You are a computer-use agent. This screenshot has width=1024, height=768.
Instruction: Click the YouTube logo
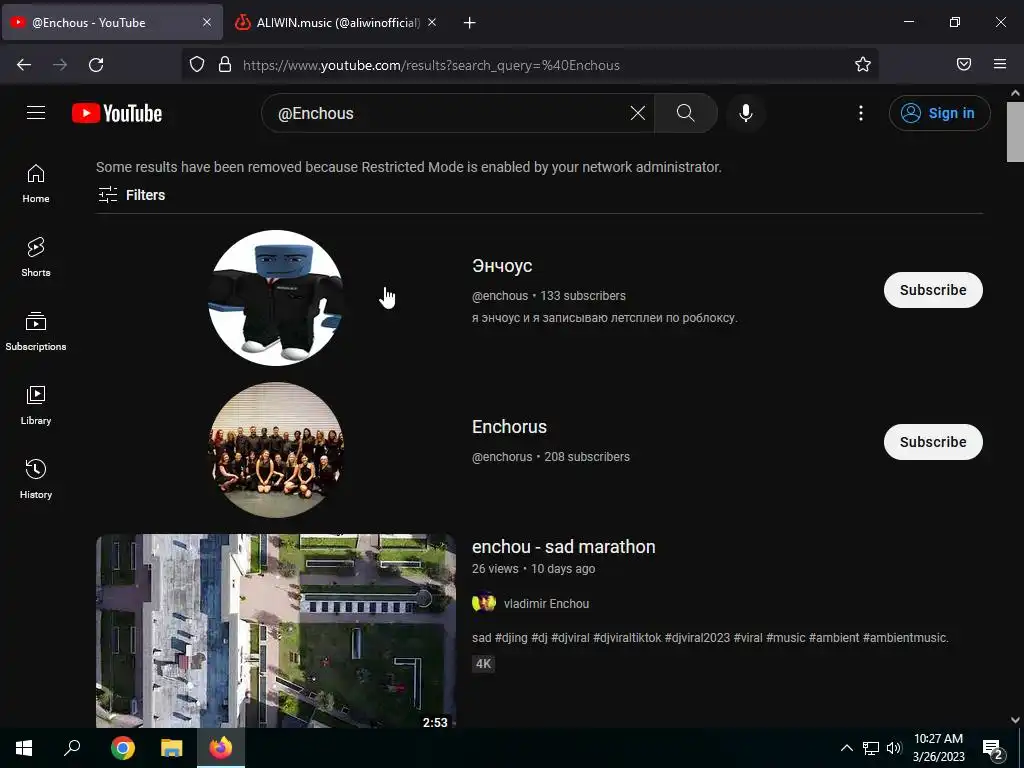tap(117, 113)
